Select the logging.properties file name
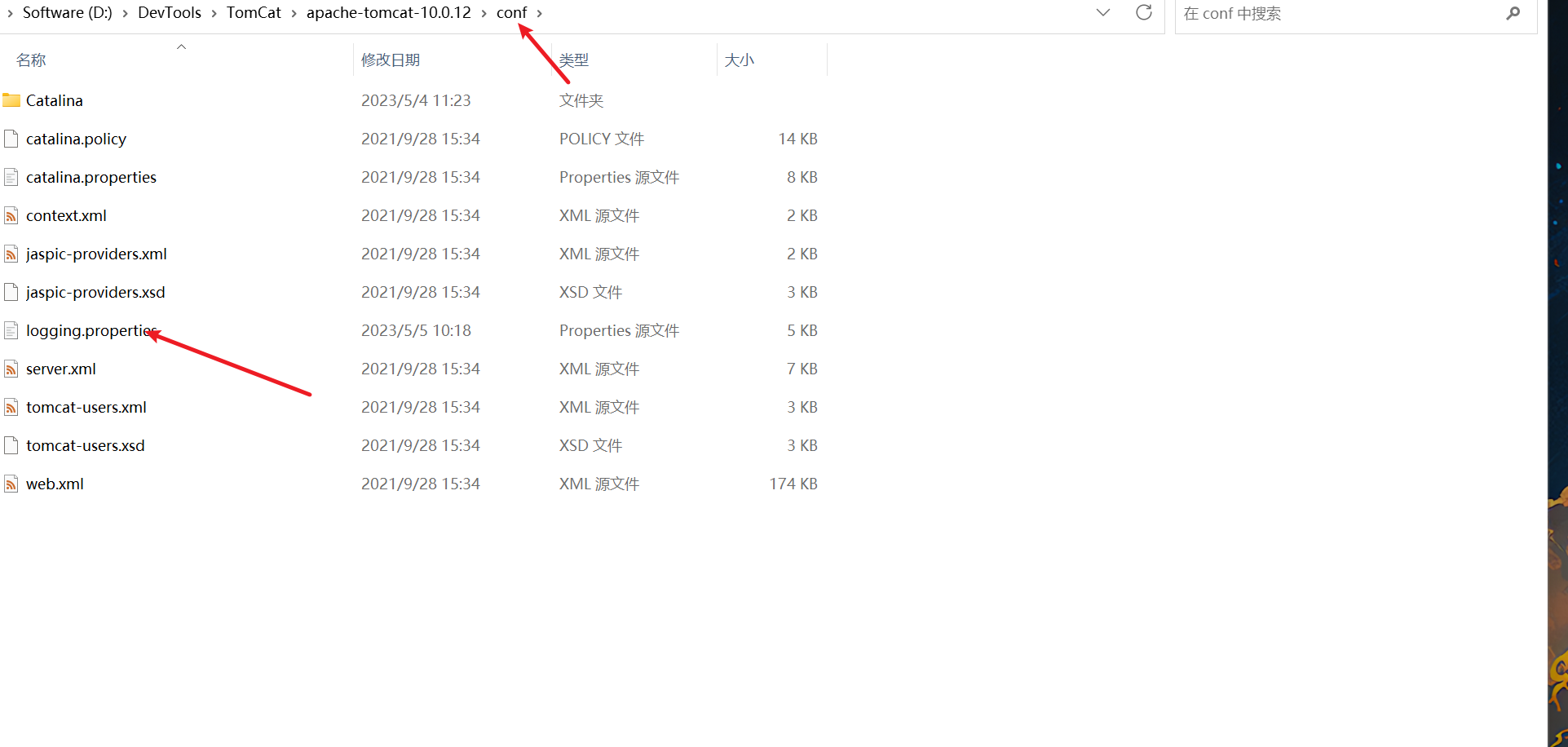This screenshot has width=1568, height=747. point(91,330)
